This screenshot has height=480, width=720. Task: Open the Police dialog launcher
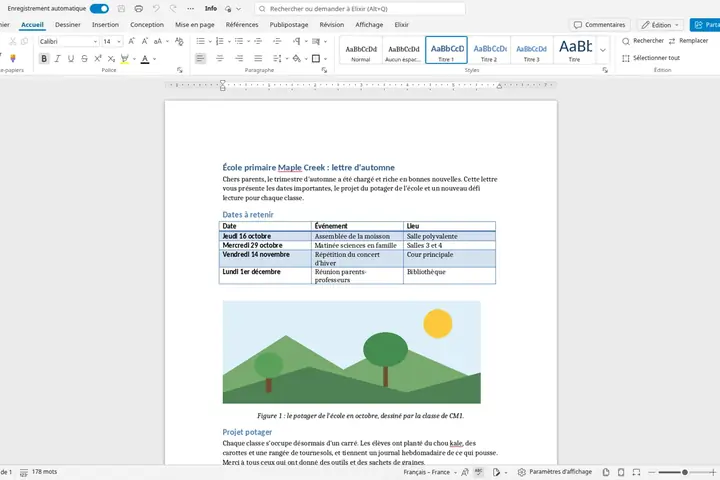[x=180, y=70]
